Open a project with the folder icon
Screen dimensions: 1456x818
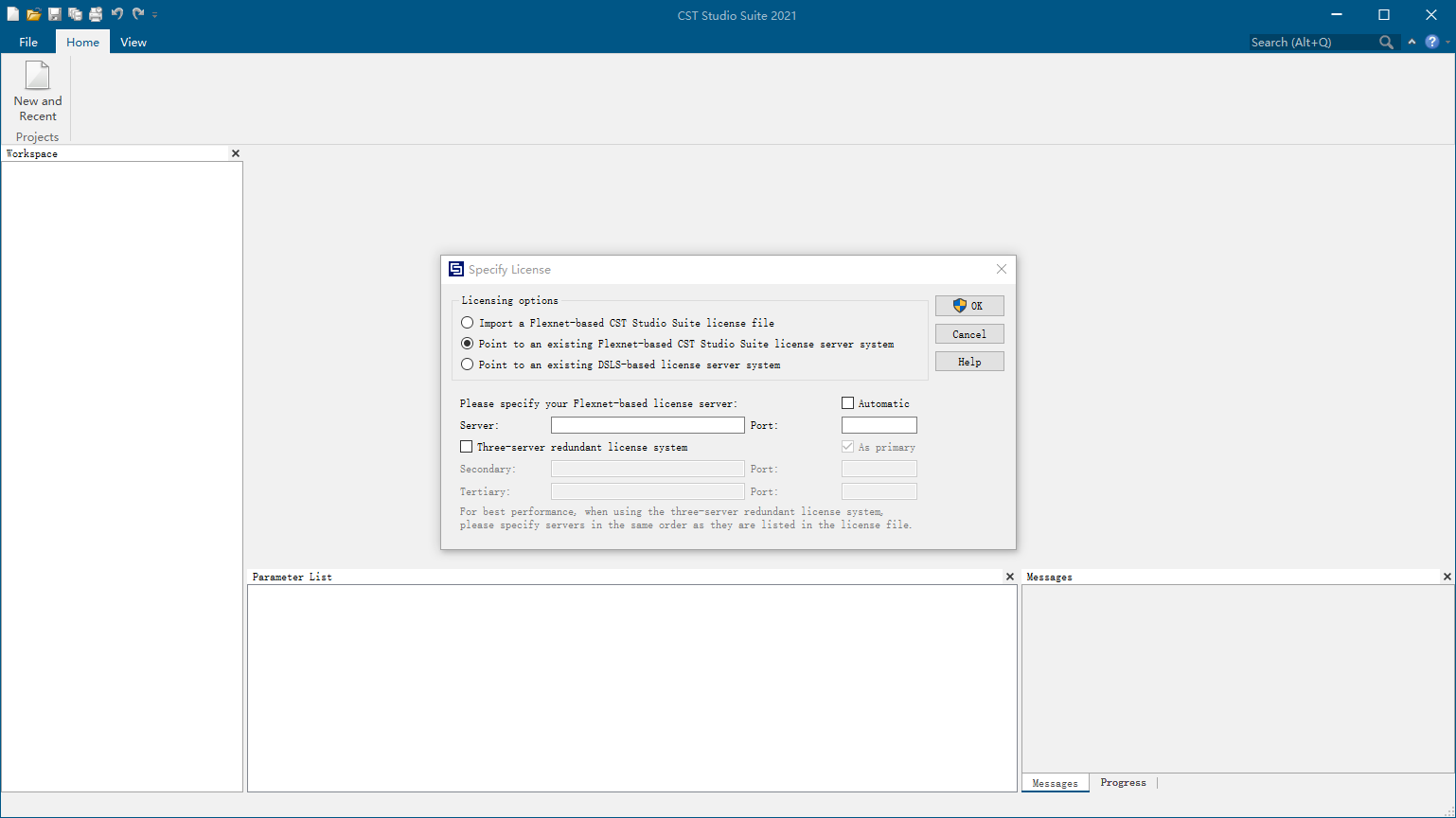tap(34, 14)
